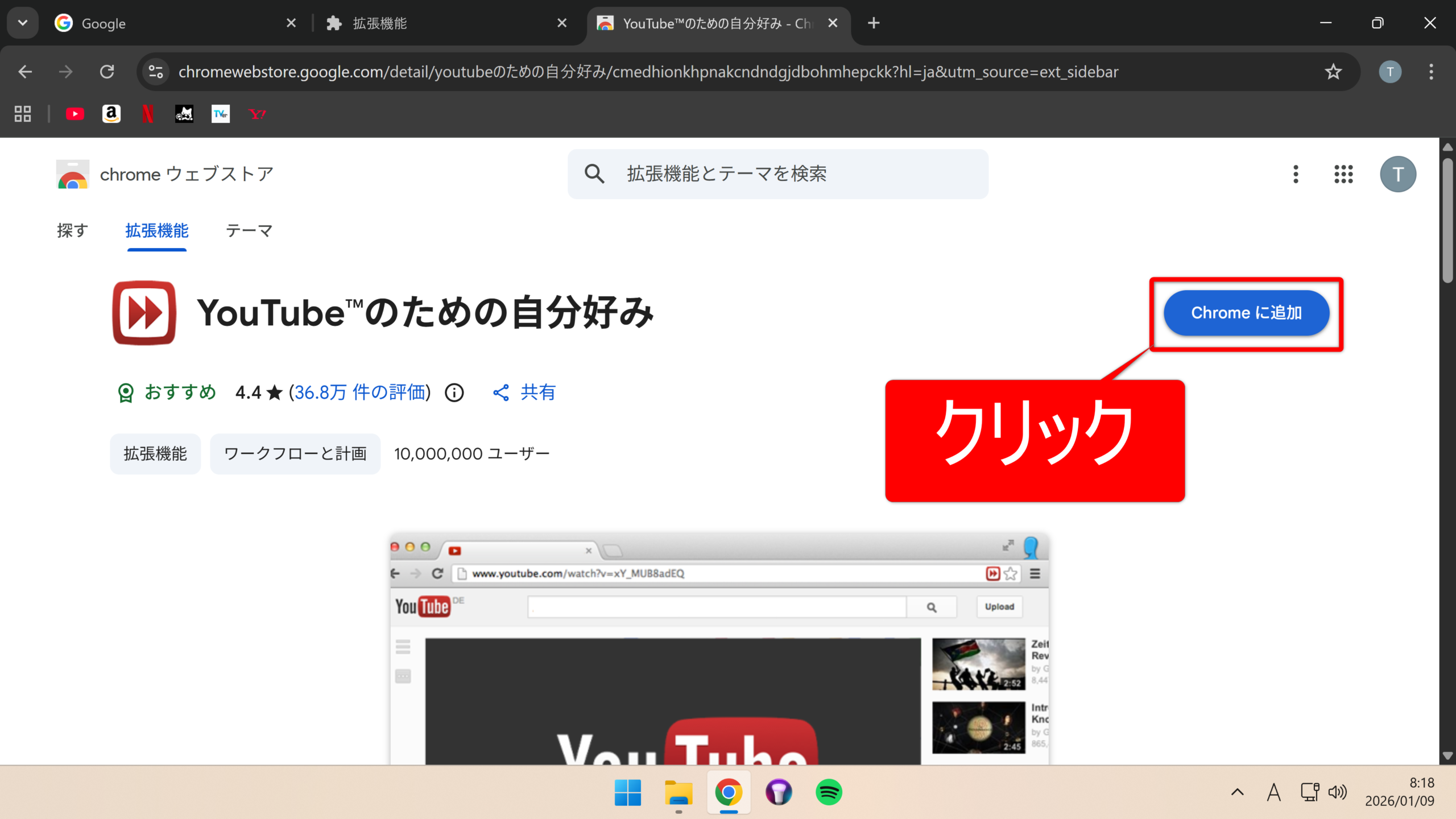The height and width of the screenshot is (819, 1456).
Task: Bookmark this page with star icon
Action: [1333, 72]
